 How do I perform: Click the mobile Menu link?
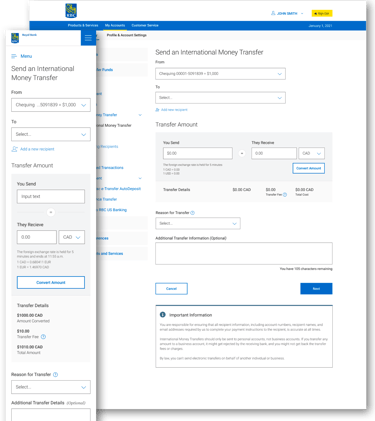click(x=26, y=56)
